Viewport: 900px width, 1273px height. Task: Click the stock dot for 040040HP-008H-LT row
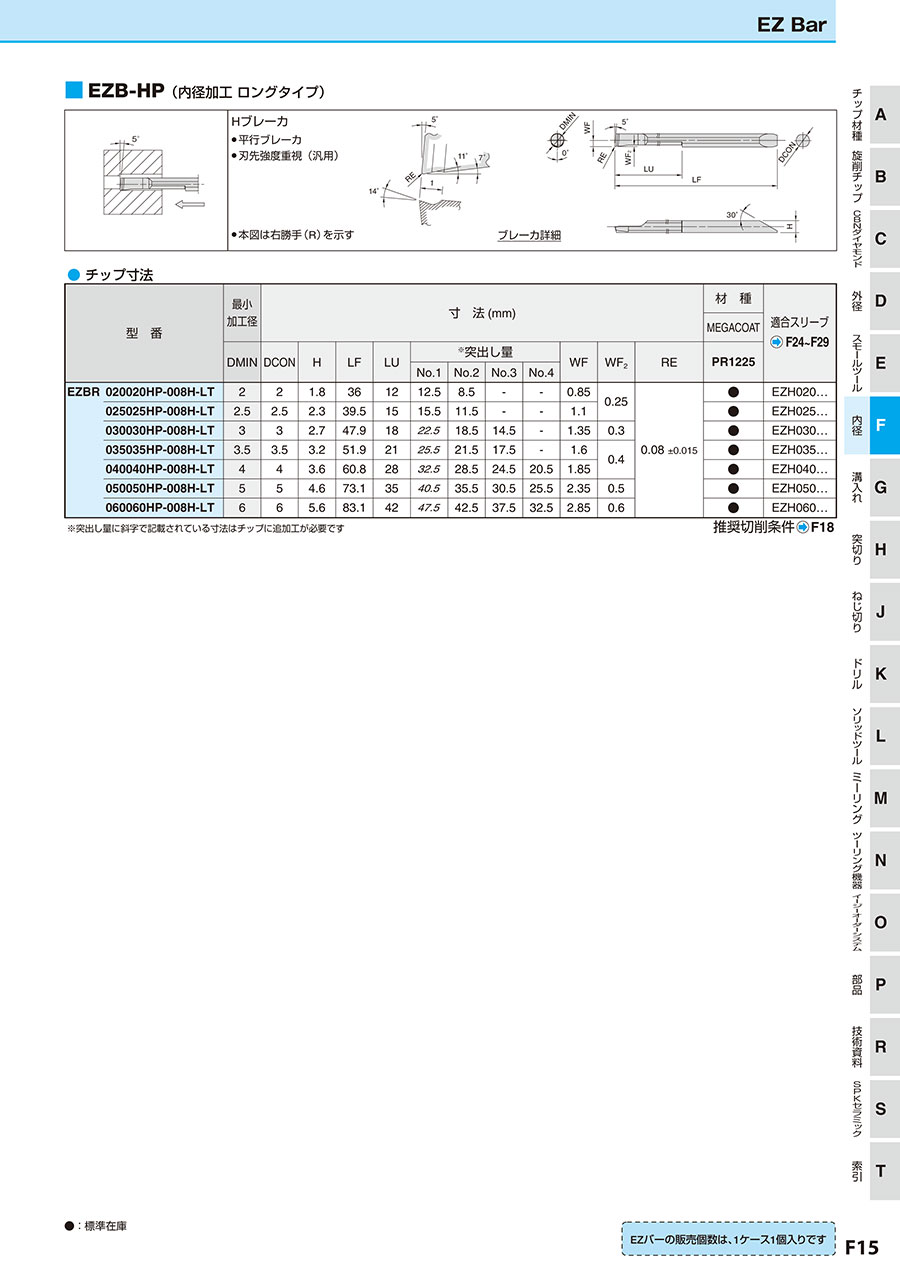733,469
